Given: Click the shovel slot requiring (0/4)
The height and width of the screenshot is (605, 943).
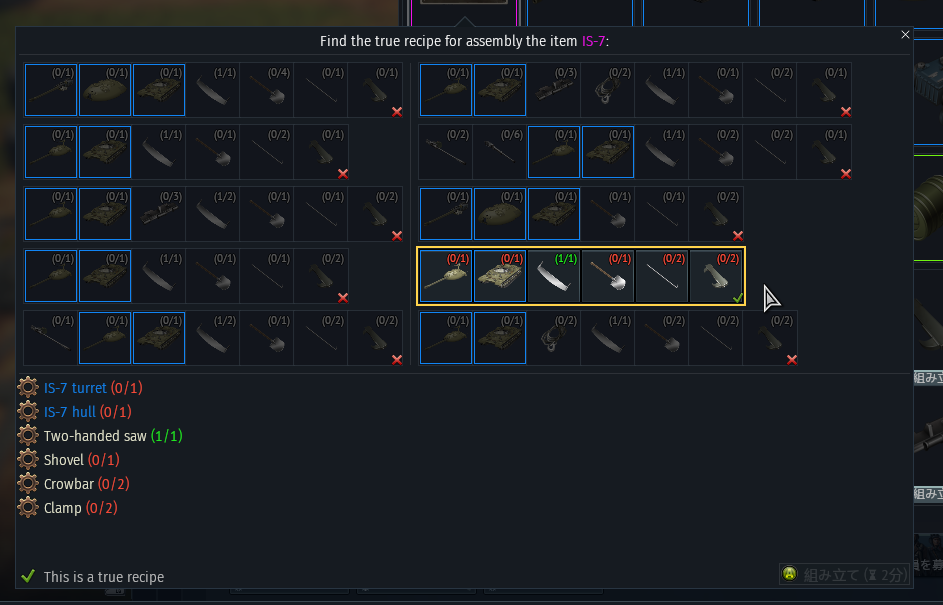Looking at the screenshot, I should (267, 90).
